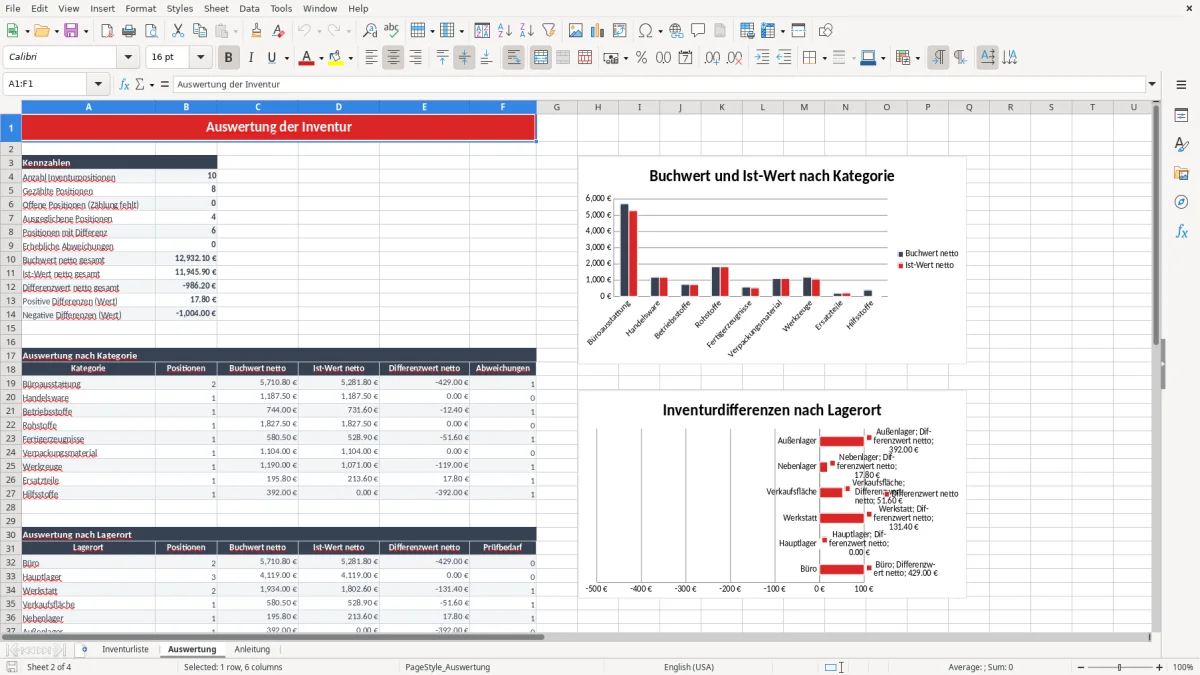Image resolution: width=1200 pixels, height=675 pixels.
Task: Open the sidebar Properties panel icon
Action: coord(1181,116)
